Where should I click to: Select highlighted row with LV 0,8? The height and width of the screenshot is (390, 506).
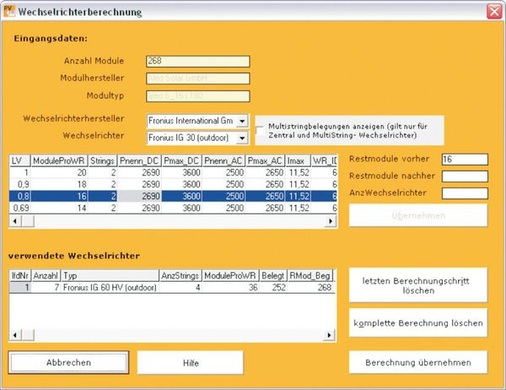(173, 196)
